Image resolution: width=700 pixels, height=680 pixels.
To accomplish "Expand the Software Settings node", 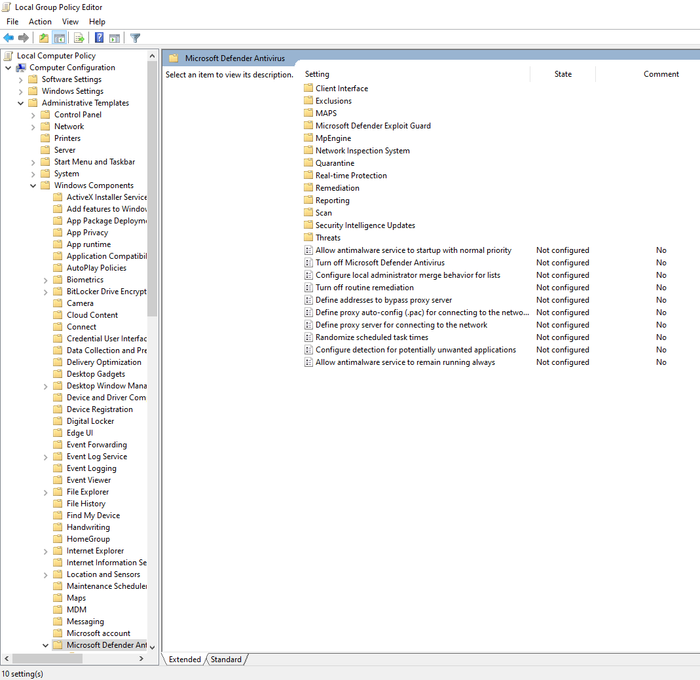I will [x=21, y=80].
